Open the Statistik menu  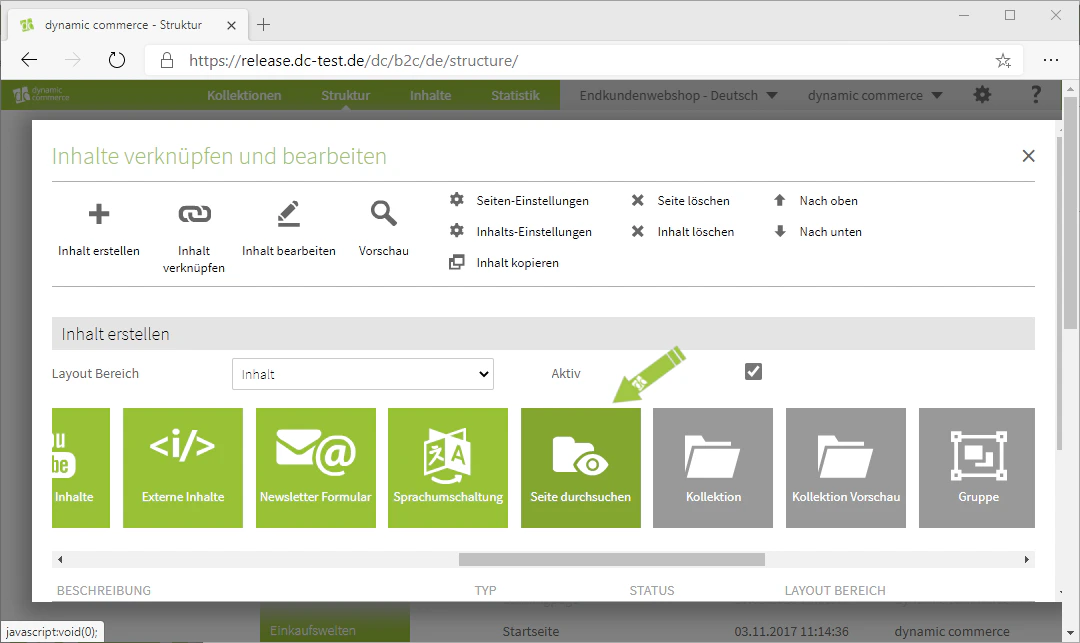[x=515, y=96]
